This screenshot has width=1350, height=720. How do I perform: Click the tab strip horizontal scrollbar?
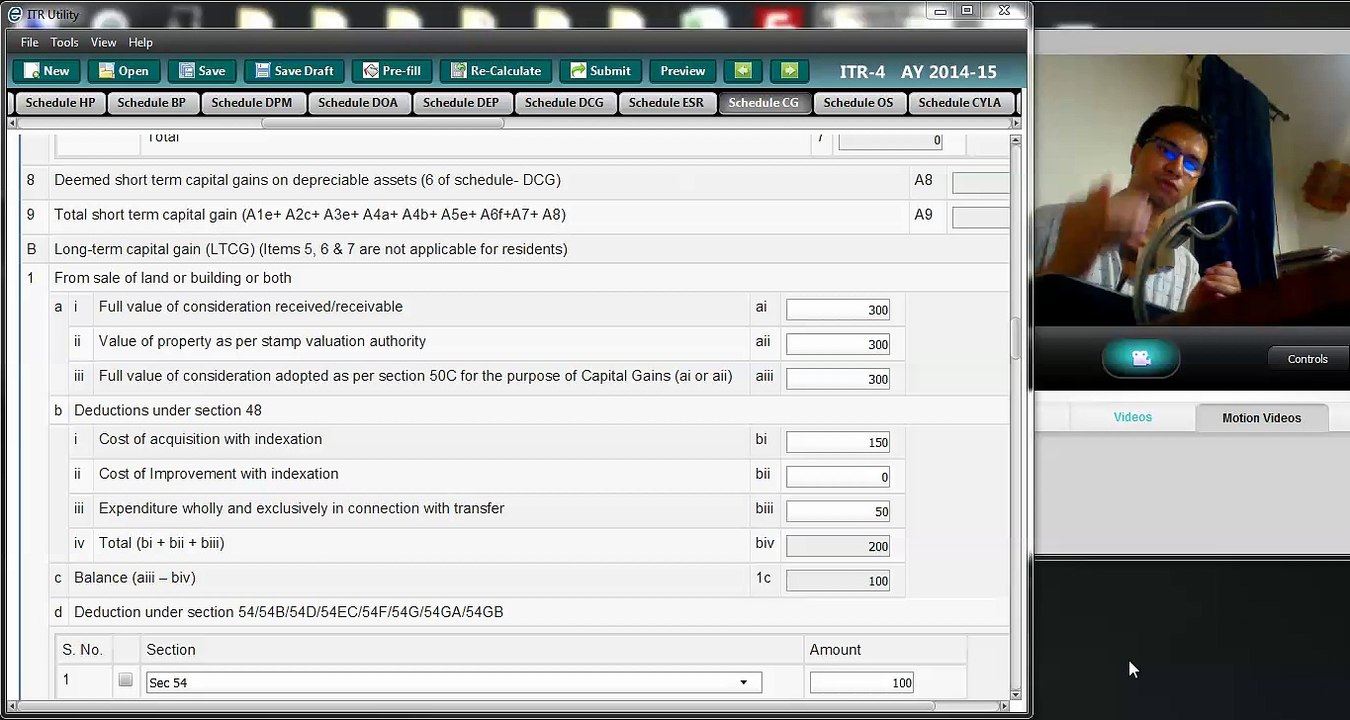tap(383, 123)
